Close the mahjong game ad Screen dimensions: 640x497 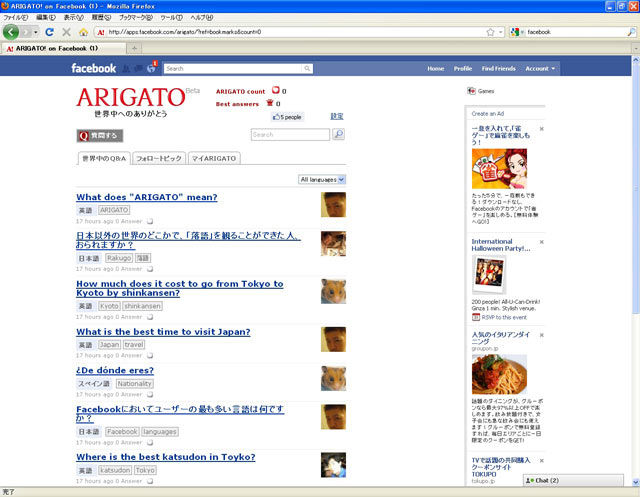point(542,129)
